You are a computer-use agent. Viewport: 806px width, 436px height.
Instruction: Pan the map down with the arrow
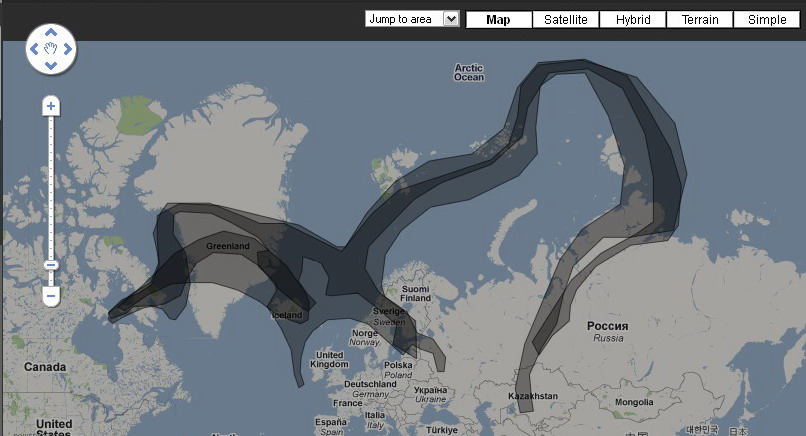coord(50,66)
